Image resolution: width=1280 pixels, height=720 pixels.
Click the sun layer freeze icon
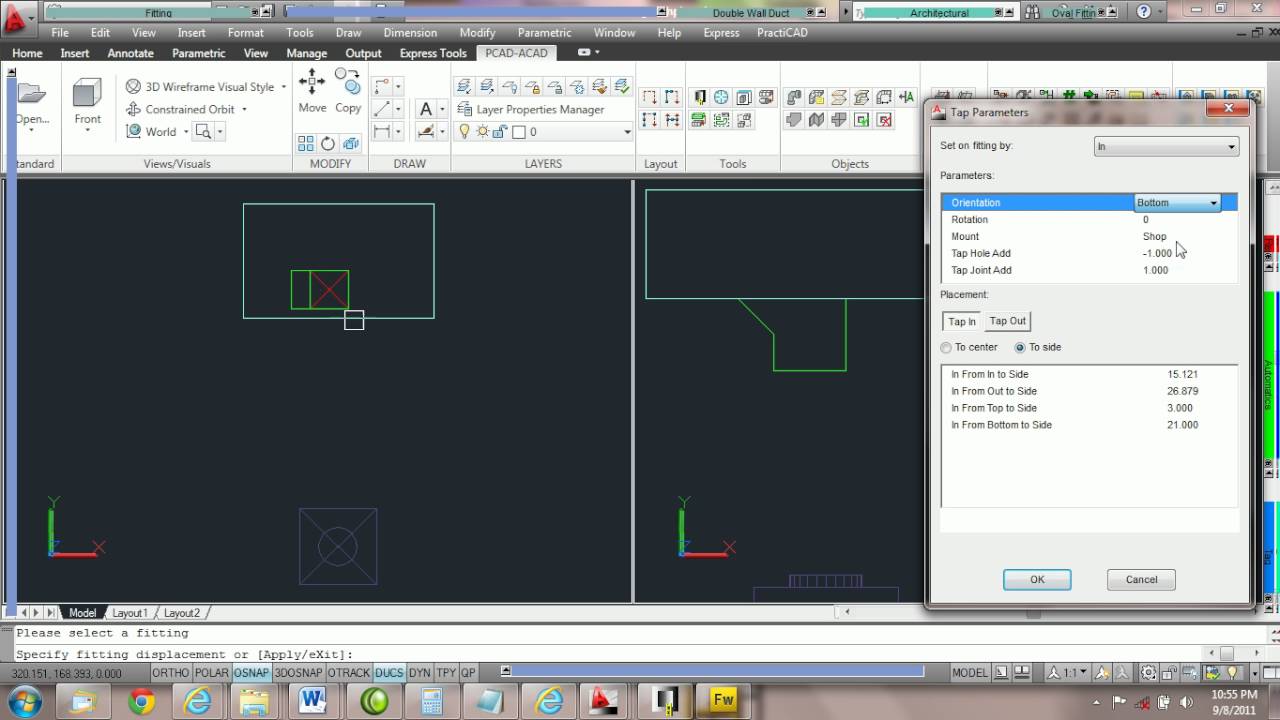point(483,131)
